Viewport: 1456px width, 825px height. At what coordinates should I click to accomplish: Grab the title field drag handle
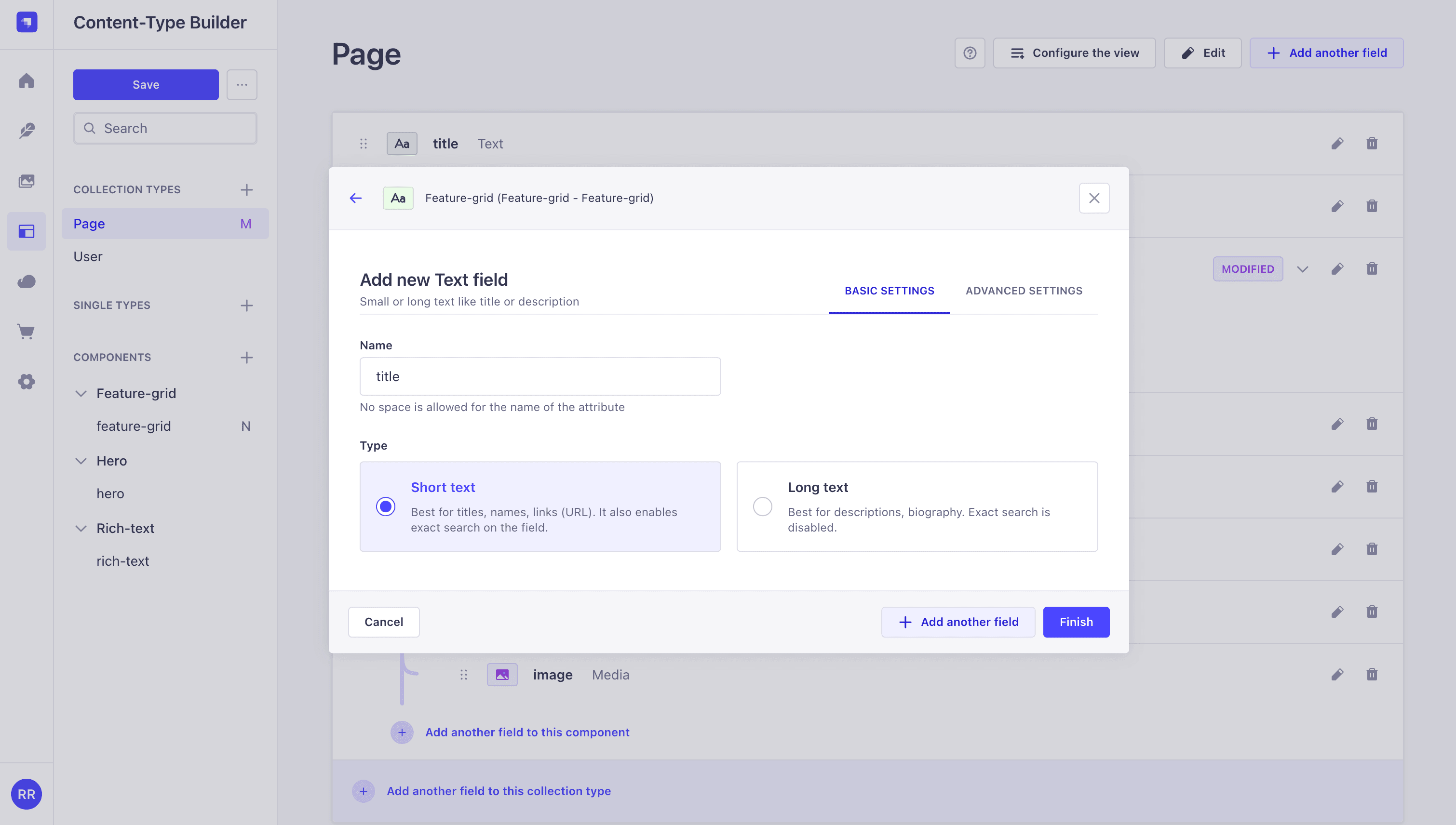pos(364,143)
